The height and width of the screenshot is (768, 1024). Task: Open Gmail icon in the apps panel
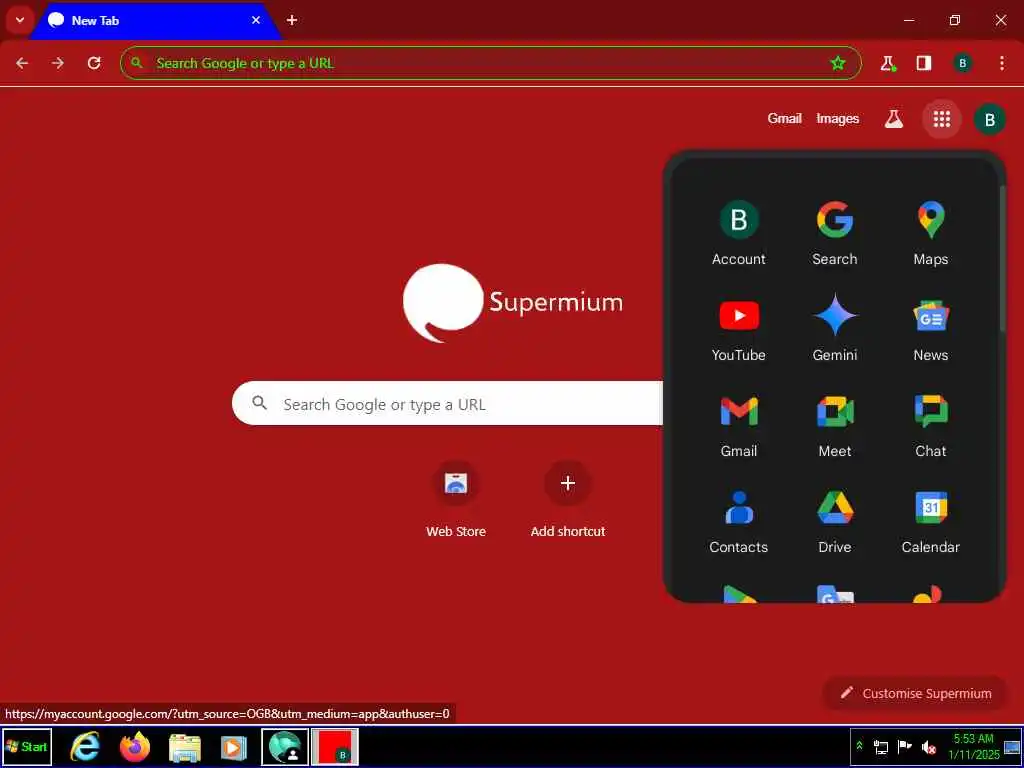[x=739, y=425]
